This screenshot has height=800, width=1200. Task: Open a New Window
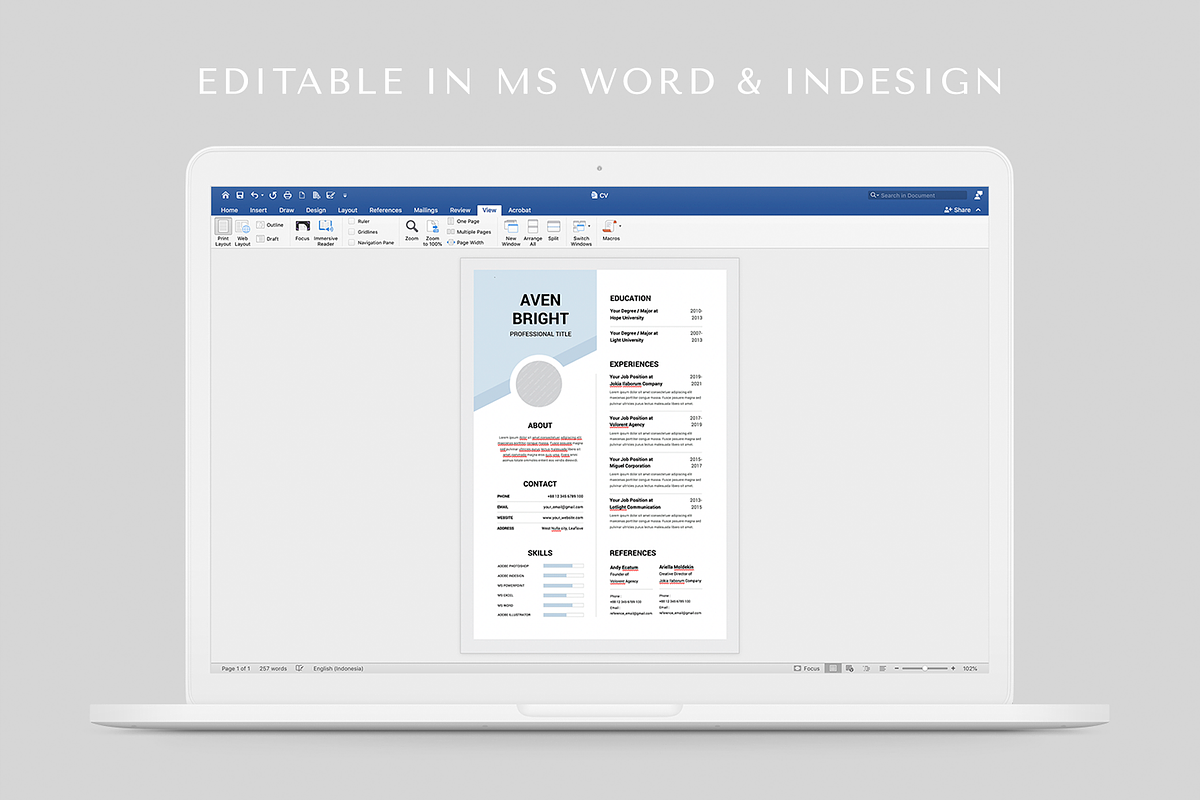click(x=511, y=233)
